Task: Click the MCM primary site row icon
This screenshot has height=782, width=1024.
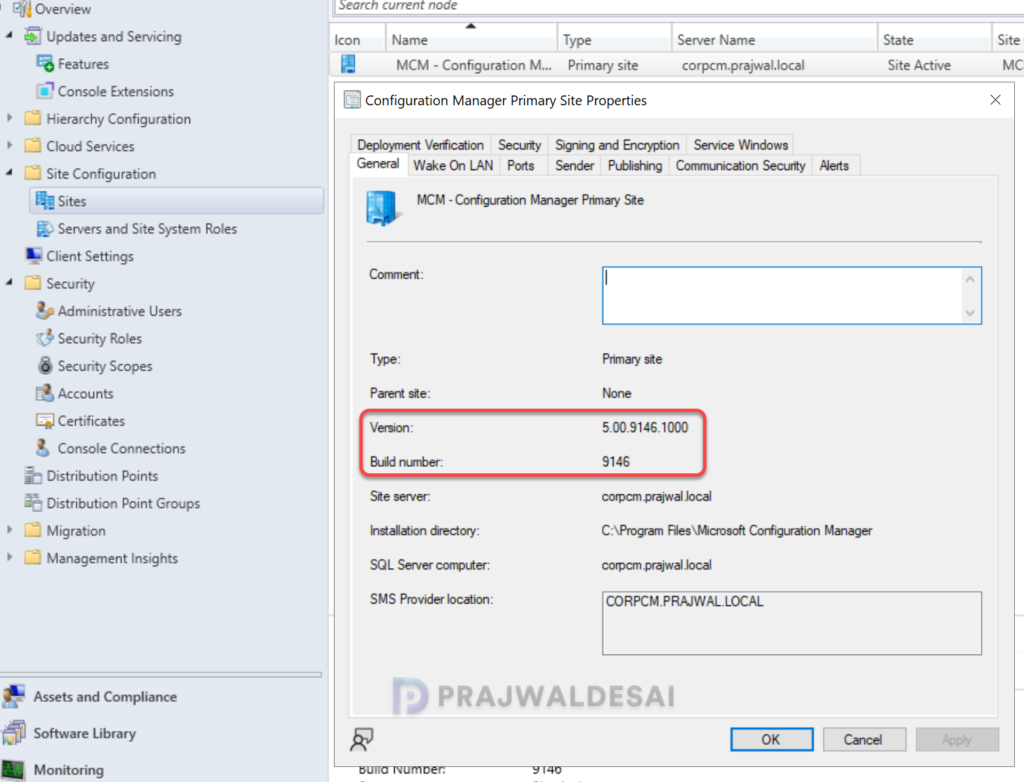Action: coord(348,65)
